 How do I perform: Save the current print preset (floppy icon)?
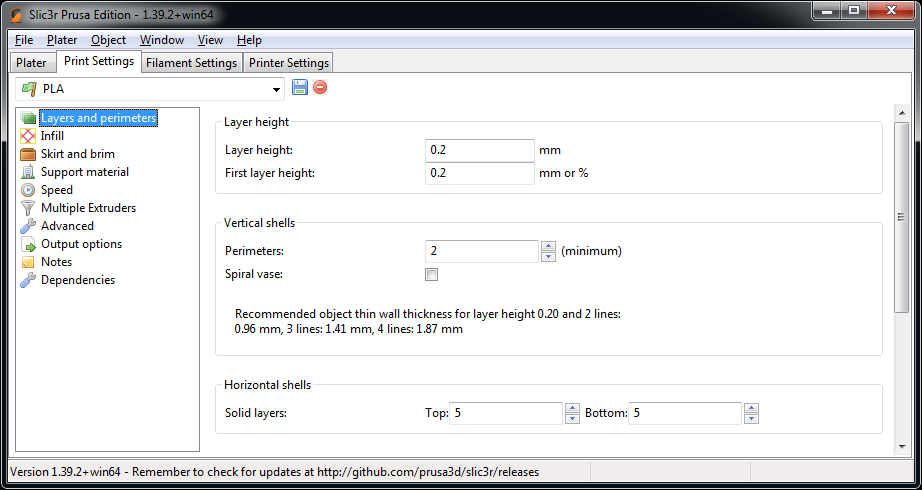pos(300,88)
